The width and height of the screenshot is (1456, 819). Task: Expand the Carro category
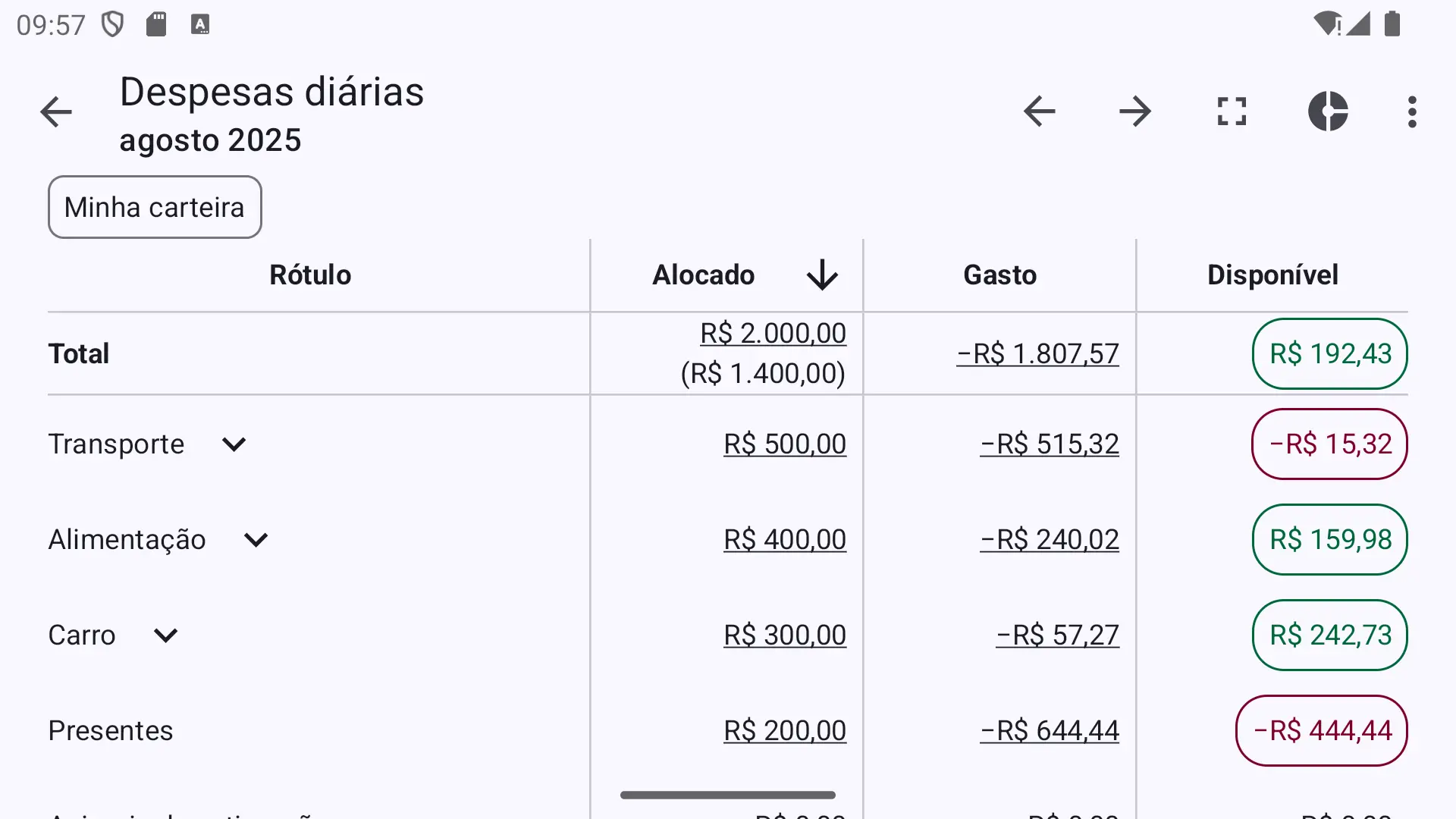click(165, 635)
